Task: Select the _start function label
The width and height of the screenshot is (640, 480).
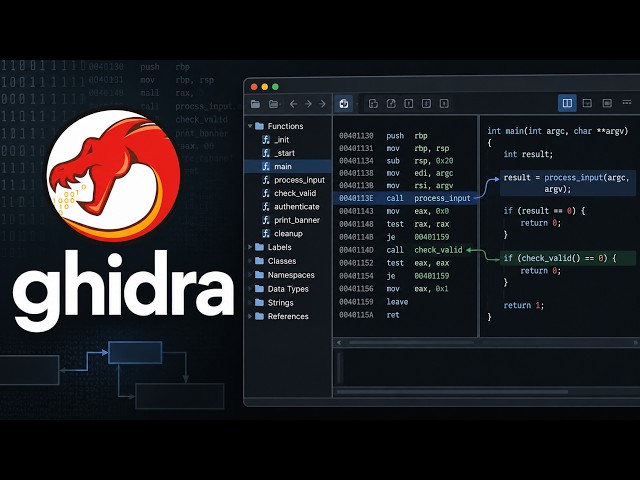Action: 284,153
